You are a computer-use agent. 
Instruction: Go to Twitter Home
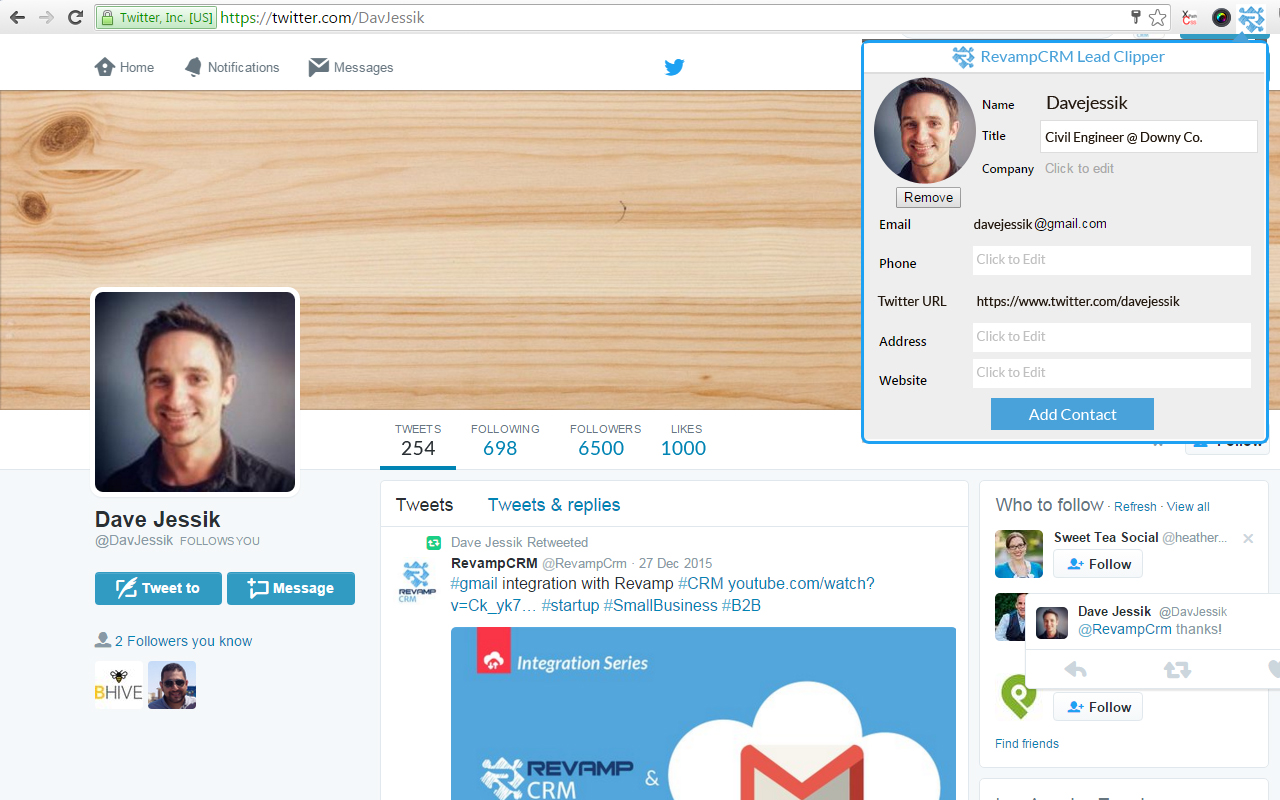(124, 67)
